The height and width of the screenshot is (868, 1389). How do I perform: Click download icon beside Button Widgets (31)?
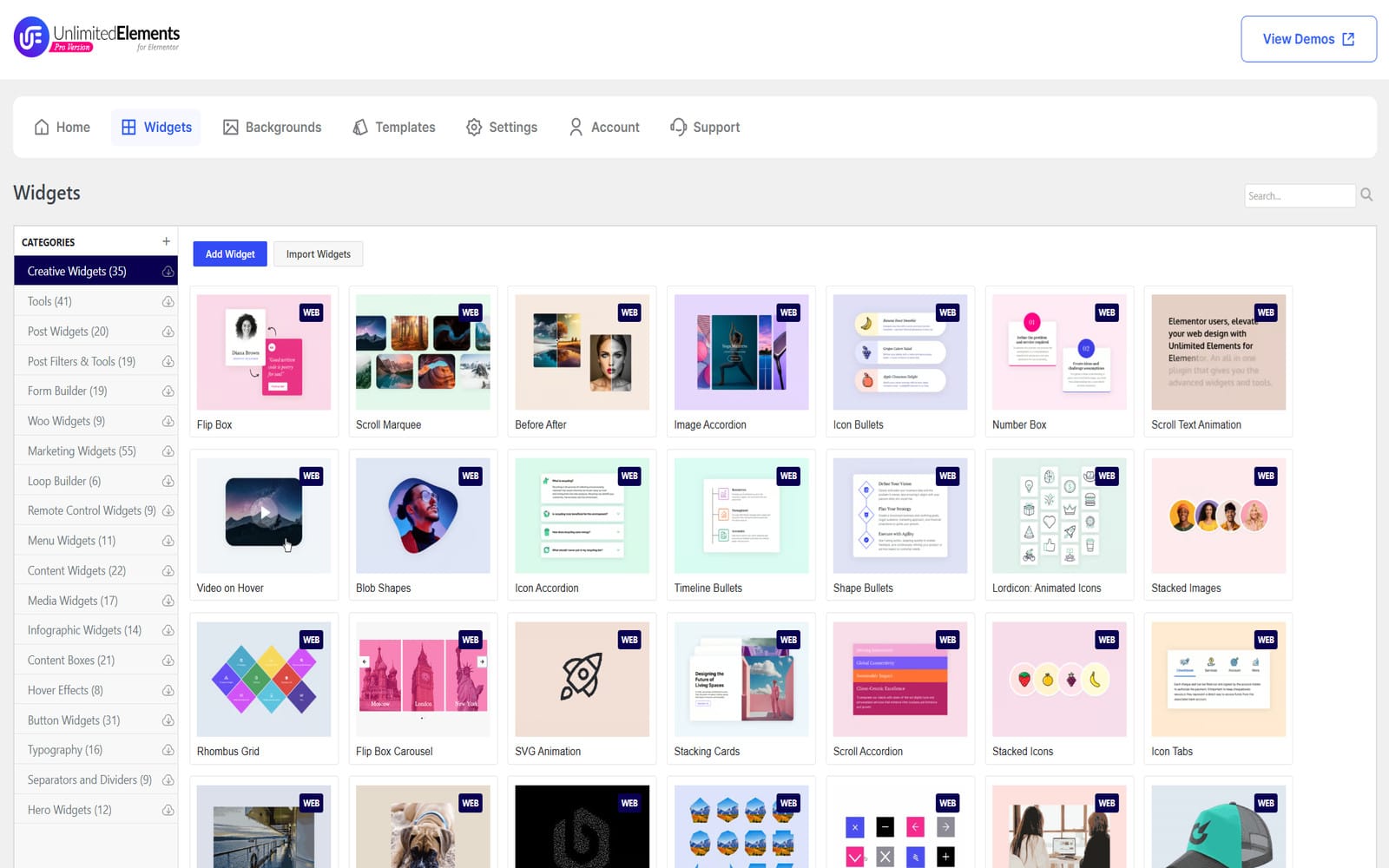coord(168,720)
